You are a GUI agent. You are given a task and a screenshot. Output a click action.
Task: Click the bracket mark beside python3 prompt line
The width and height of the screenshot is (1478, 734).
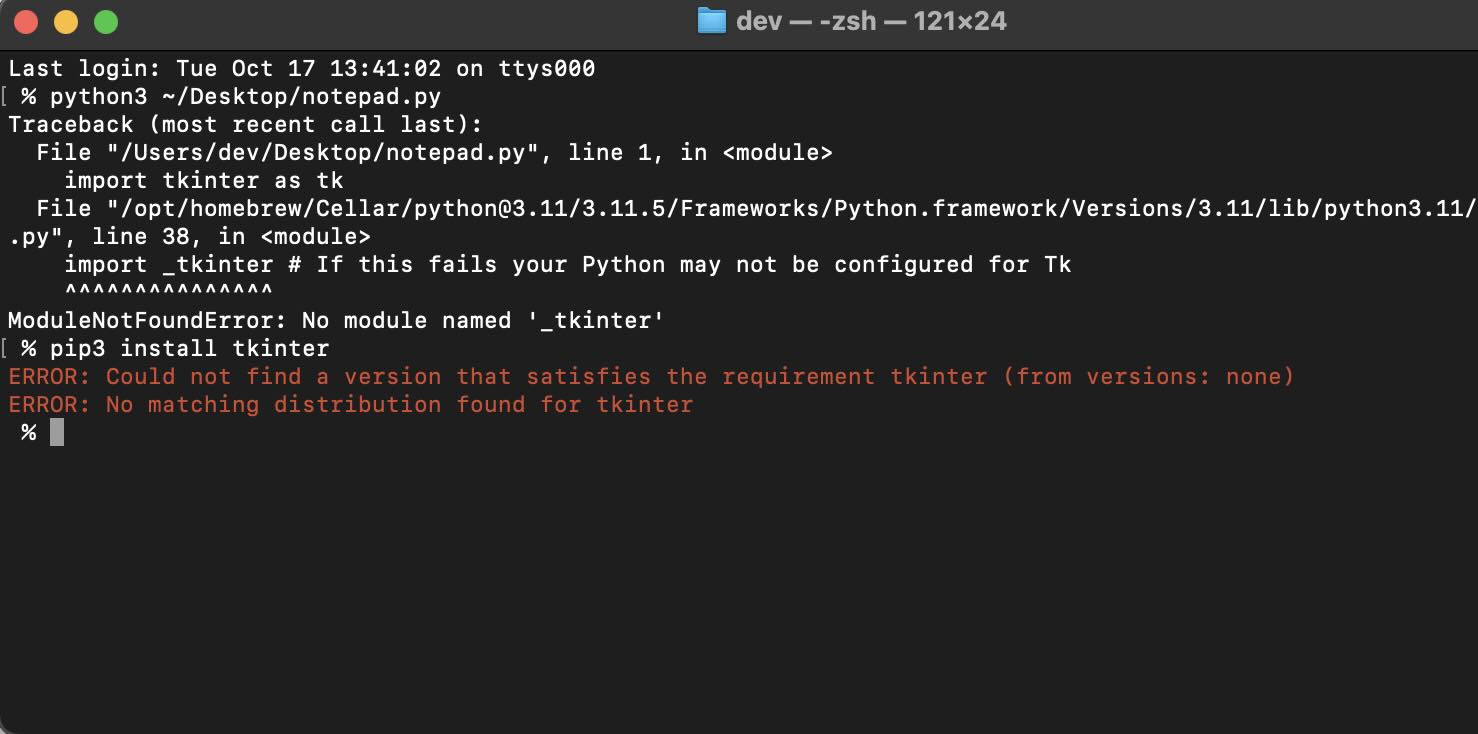pos(5,97)
